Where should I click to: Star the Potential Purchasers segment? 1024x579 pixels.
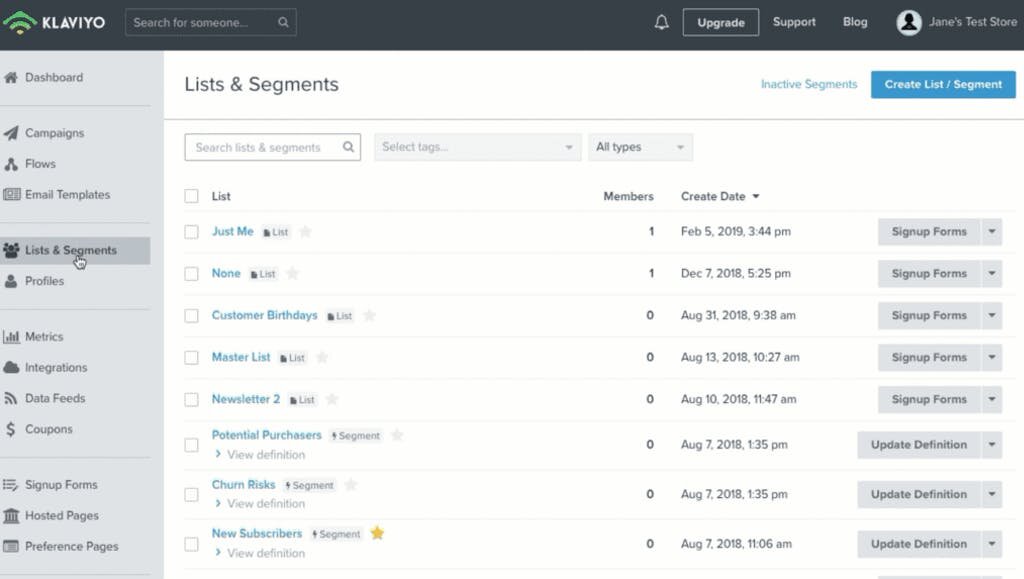396,435
